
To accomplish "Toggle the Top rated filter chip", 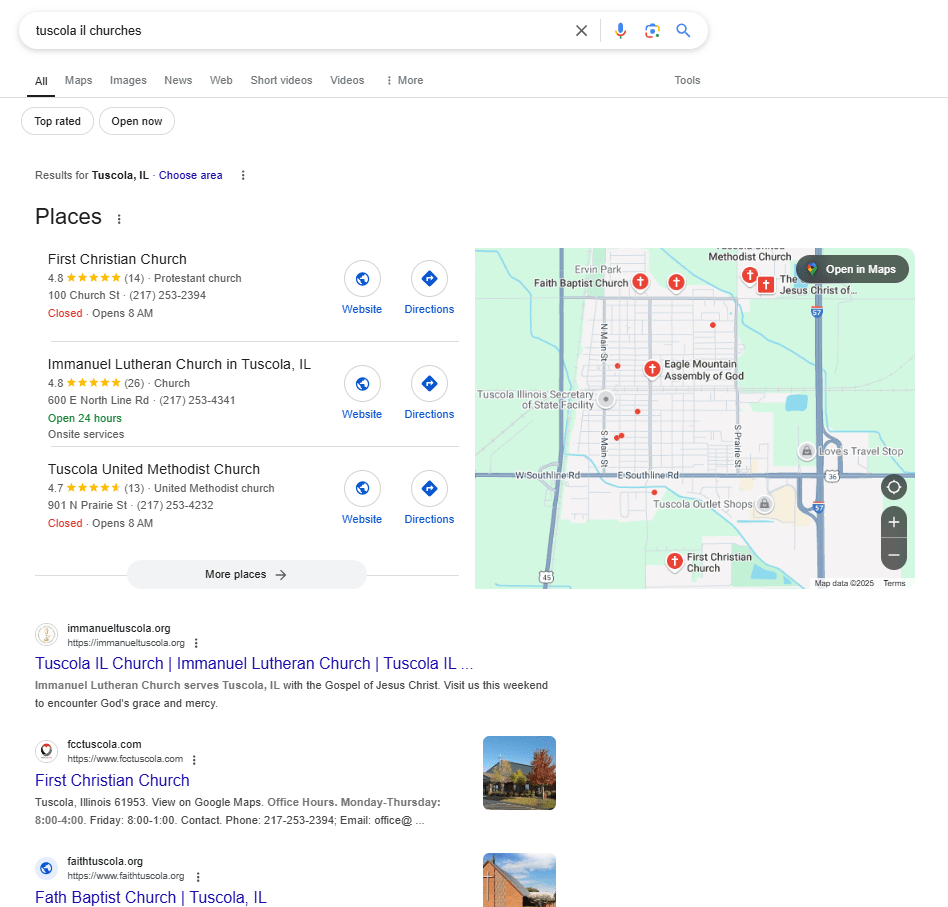I will [x=57, y=122].
